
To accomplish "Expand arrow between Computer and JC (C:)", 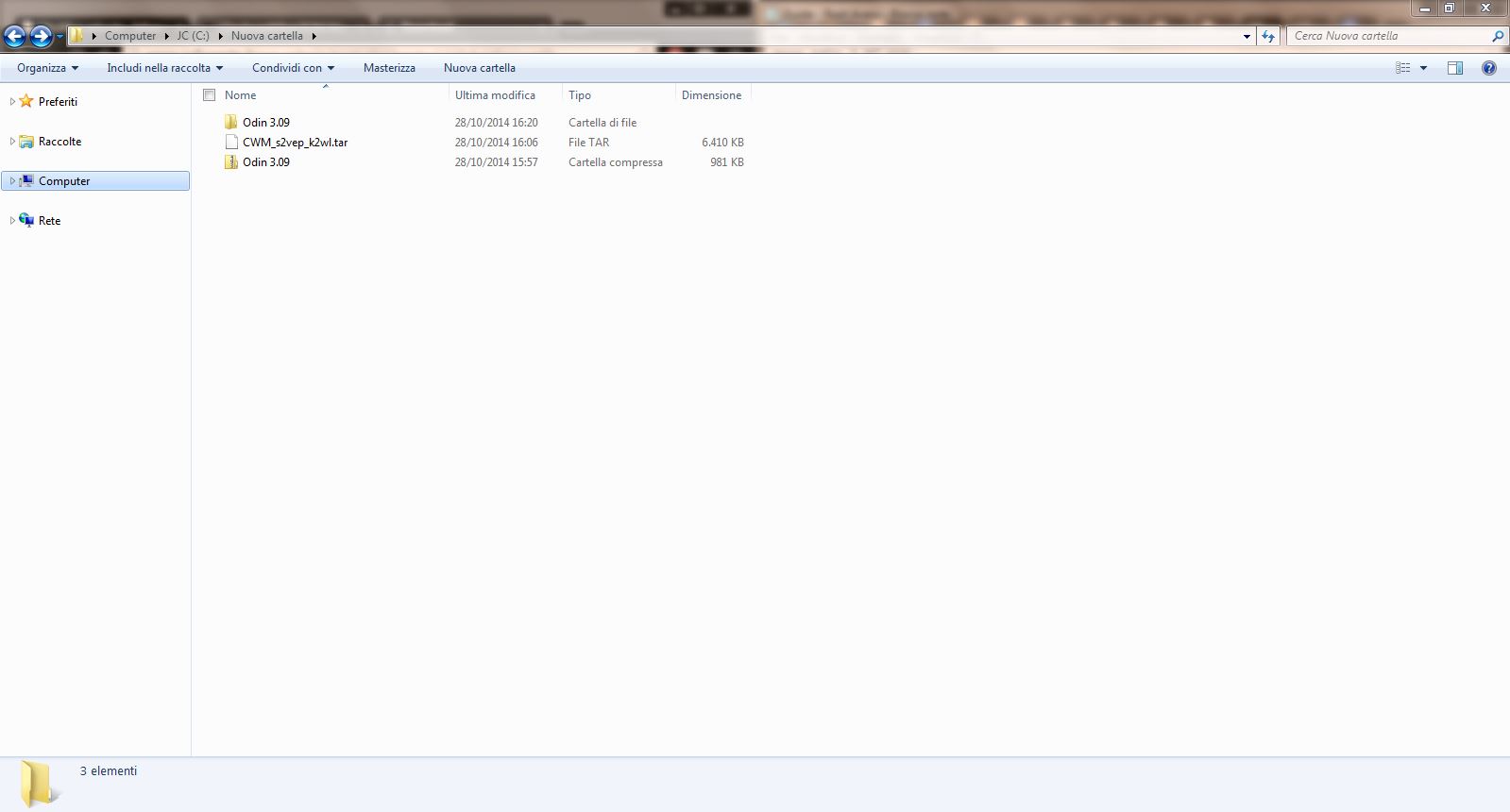I will pyautogui.click(x=166, y=36).
